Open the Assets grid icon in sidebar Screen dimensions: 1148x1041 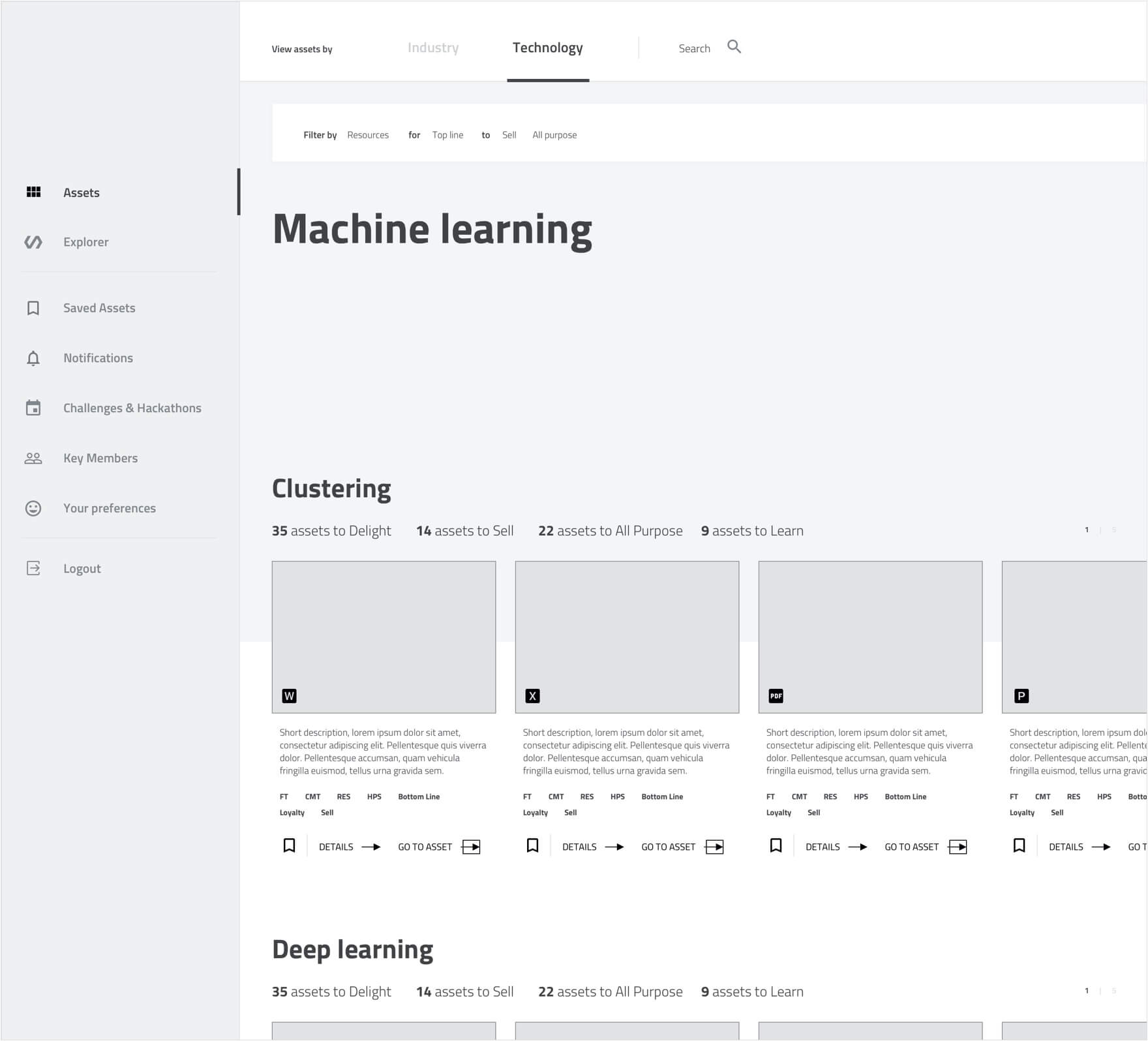click(x=33, y=192)
